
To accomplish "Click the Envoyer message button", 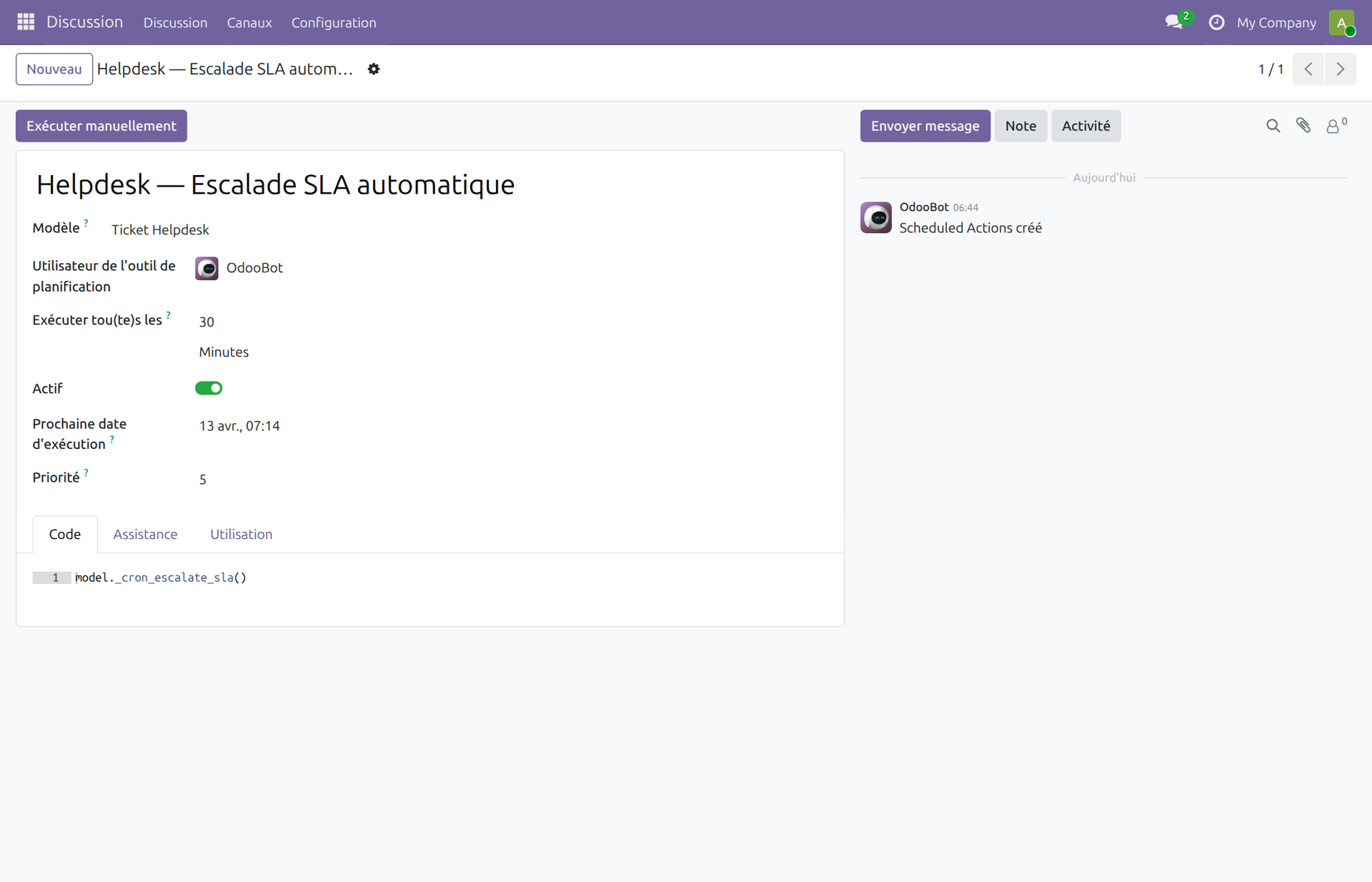I will (x=925, y=126).
